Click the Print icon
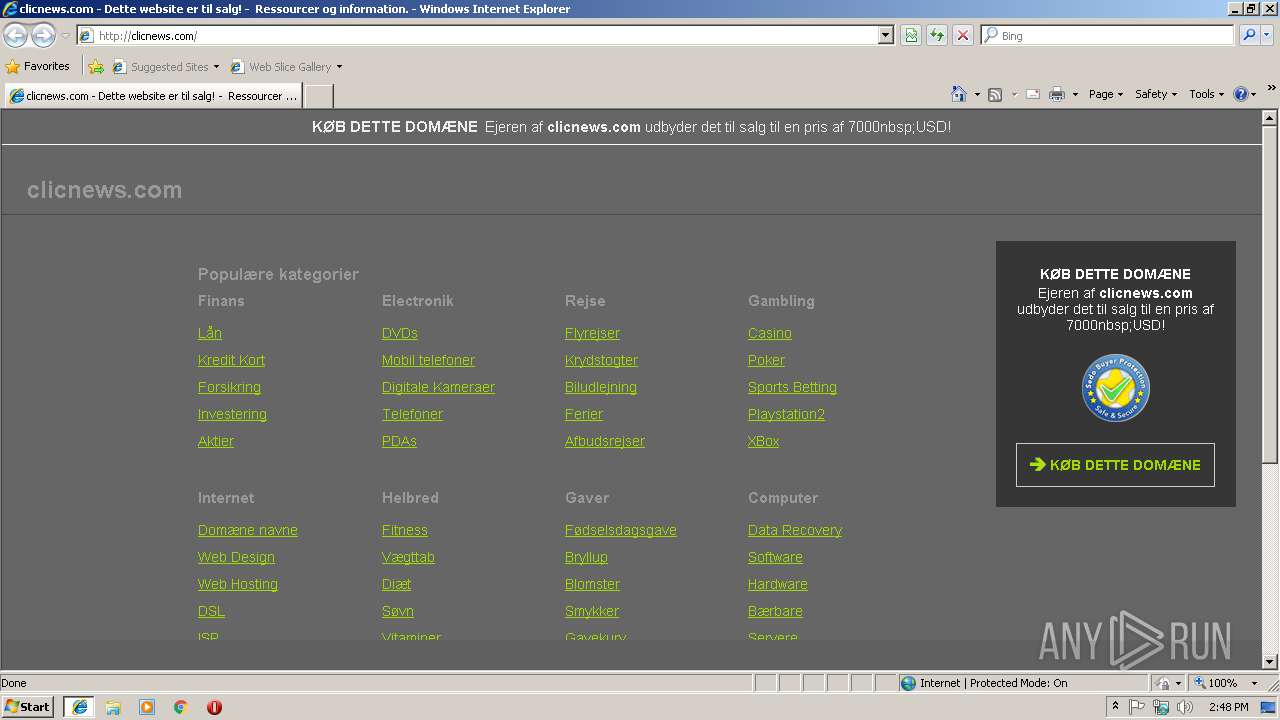Image resolution: width=1280 pixels, height=720 pixels. click(1057, 94)
